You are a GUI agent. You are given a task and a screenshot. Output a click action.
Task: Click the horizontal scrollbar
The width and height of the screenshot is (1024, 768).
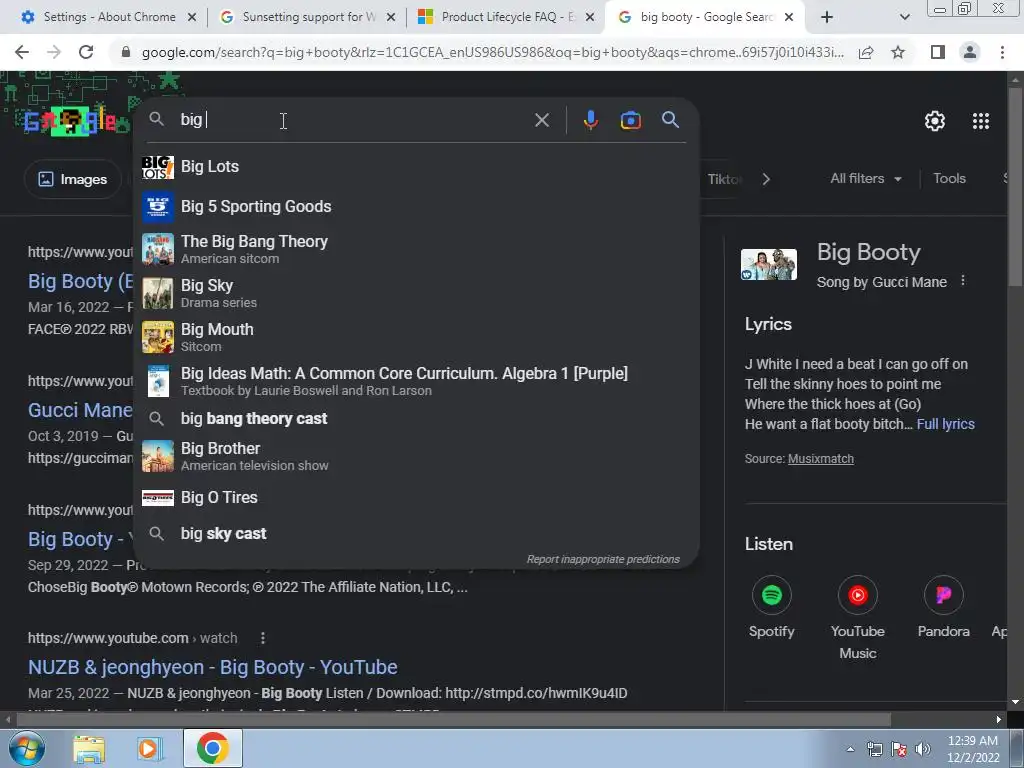pos(453,720)
